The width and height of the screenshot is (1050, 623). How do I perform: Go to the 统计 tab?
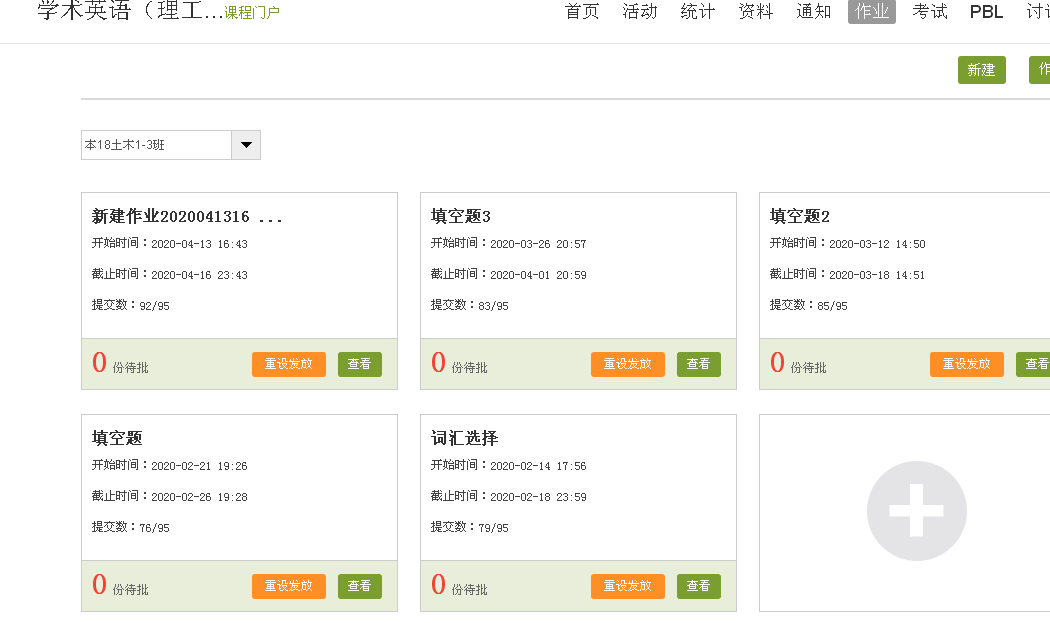[x=698, y=12]
